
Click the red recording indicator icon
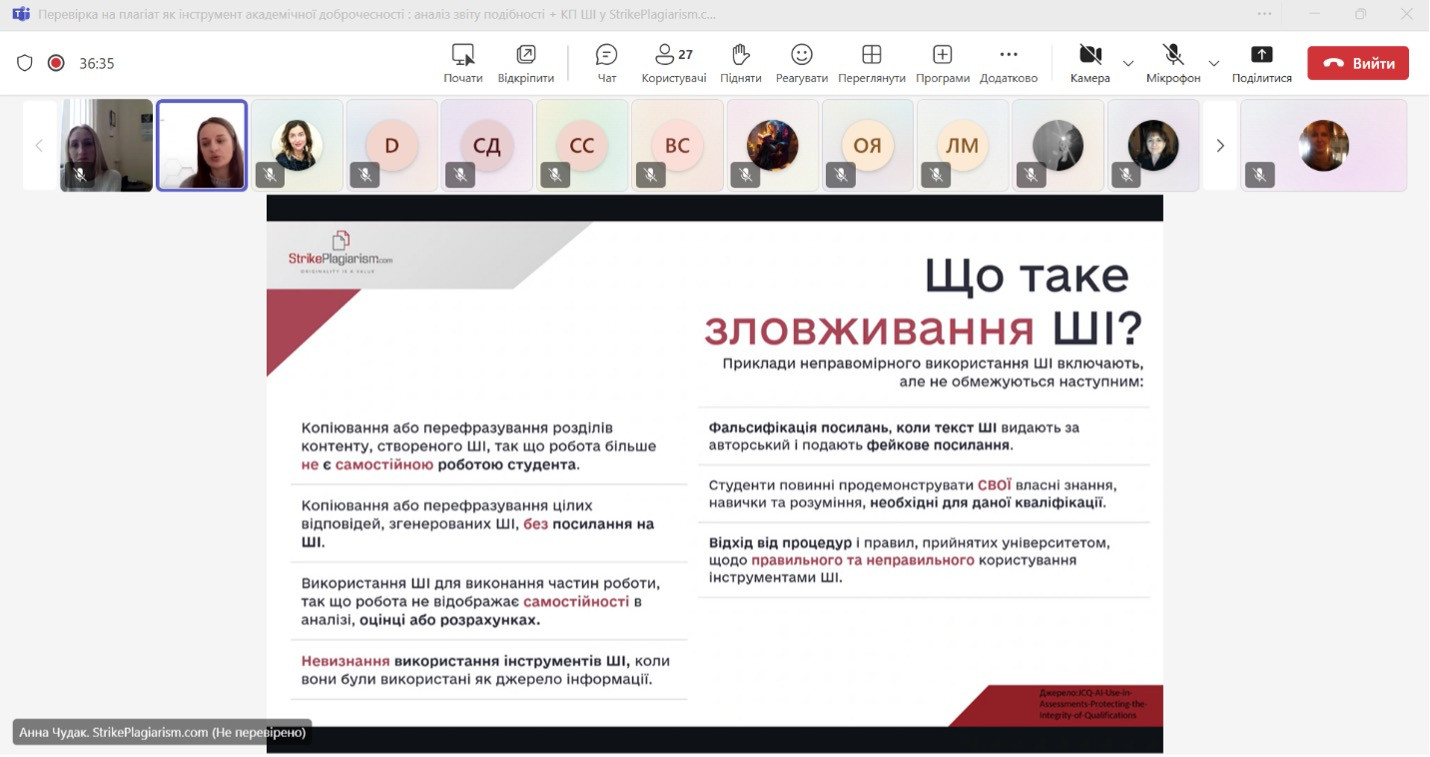(x=56, y=63)
